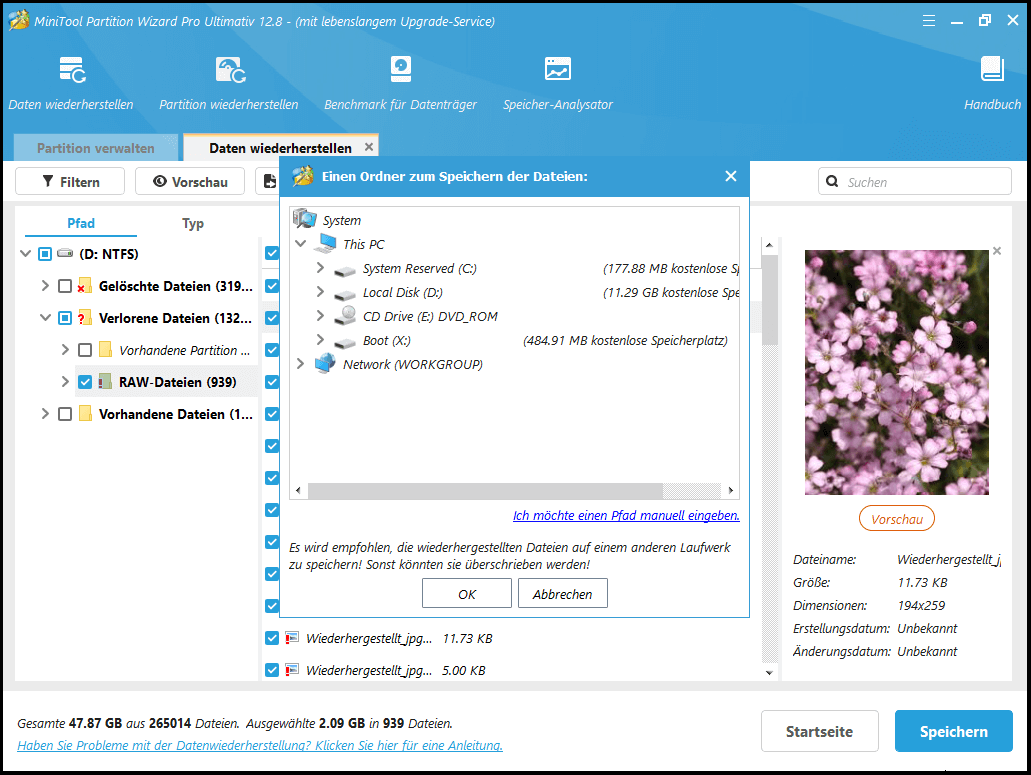Click the Vorhandene Dateien folder icon

(x=85, y=413)
